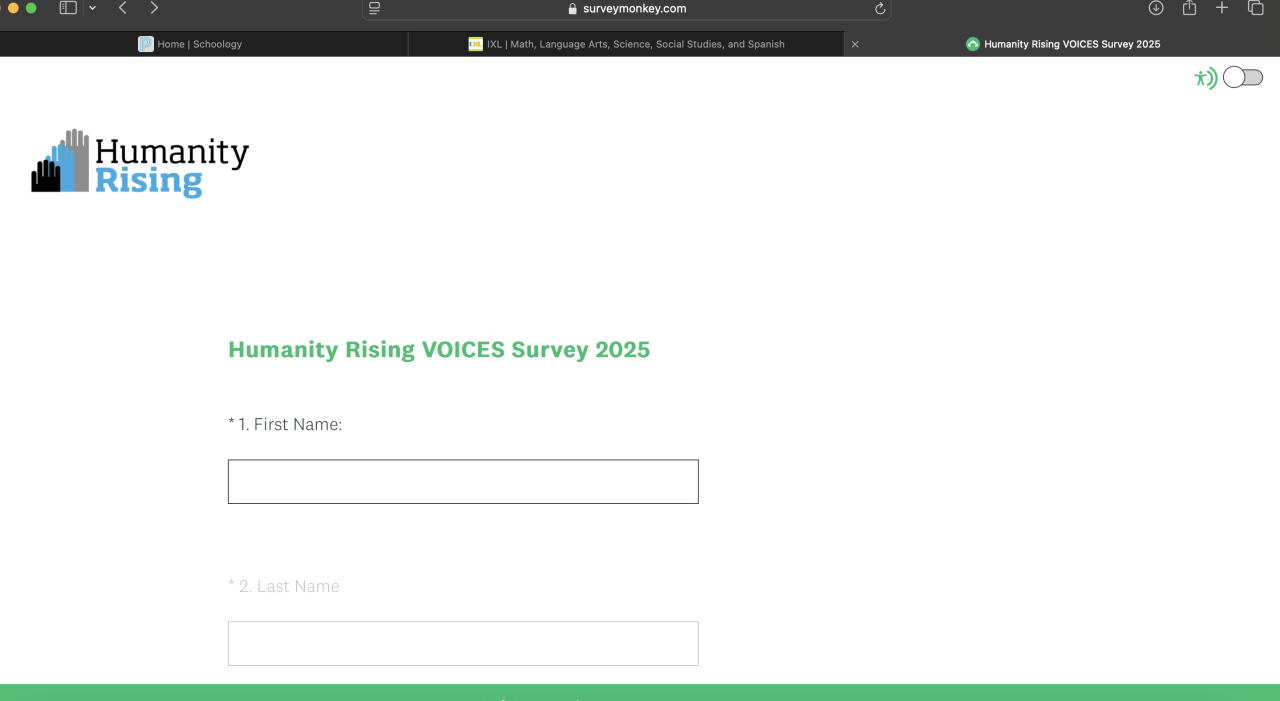The width and height of the screenshot is (1280, 701).
Task: Click the green accessibility person icon
Action: (x=1204, y=78)
